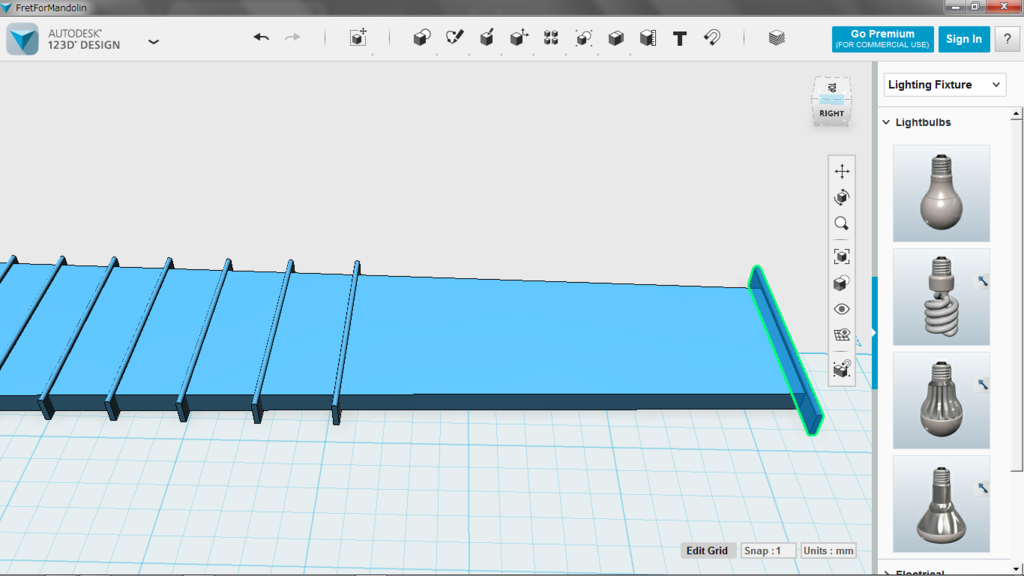Toggle grid visibility icon

tap(842, 335)
